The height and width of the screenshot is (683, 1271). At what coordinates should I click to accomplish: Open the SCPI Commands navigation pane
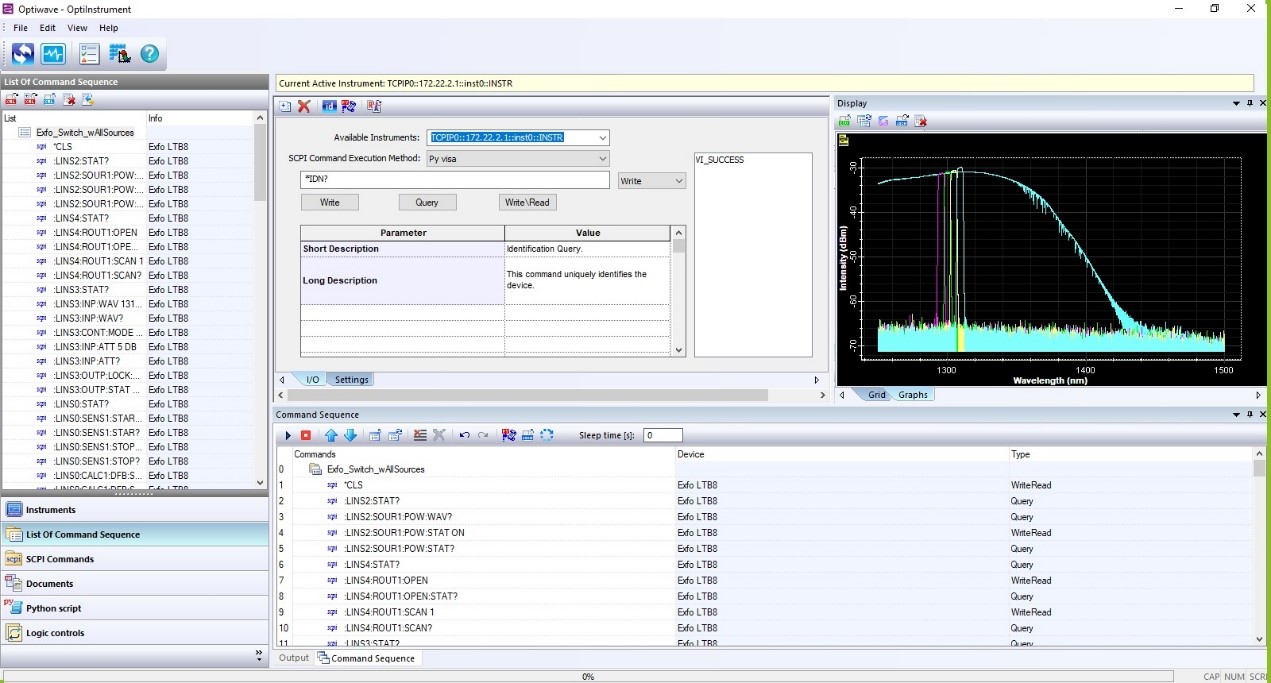(135, 559)
